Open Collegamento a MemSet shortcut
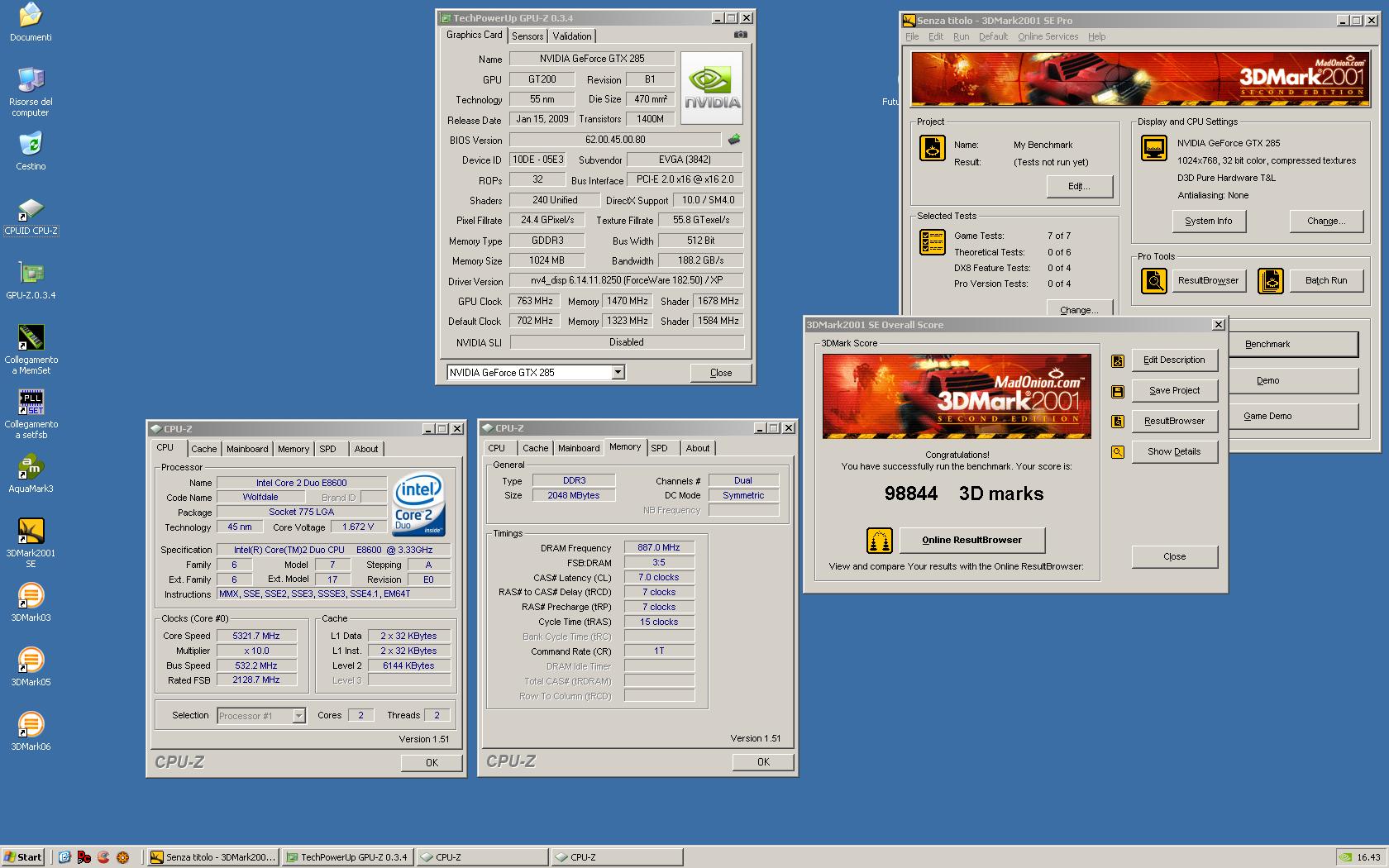Screen dimensions: 1389x868 pos(31,350)
